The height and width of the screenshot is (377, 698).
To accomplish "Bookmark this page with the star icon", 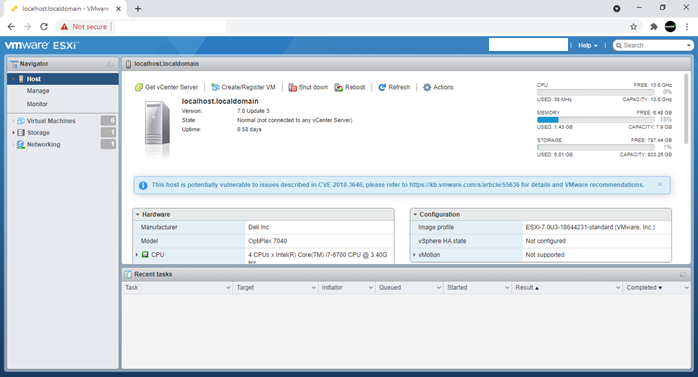I will pyautogui.click(x=633, y=27).
